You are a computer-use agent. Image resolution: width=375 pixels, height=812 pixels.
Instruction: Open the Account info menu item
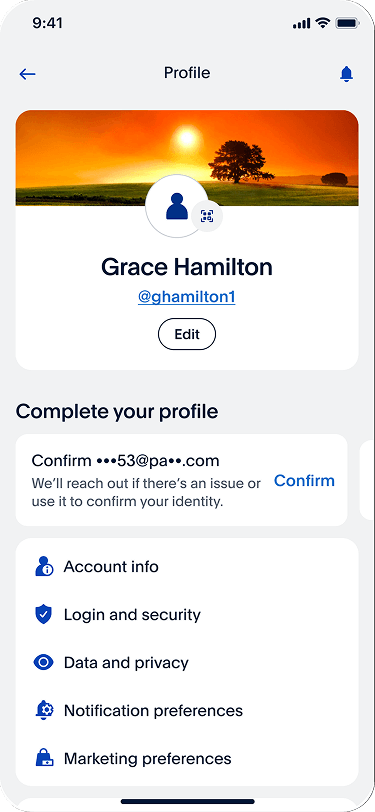187,567
